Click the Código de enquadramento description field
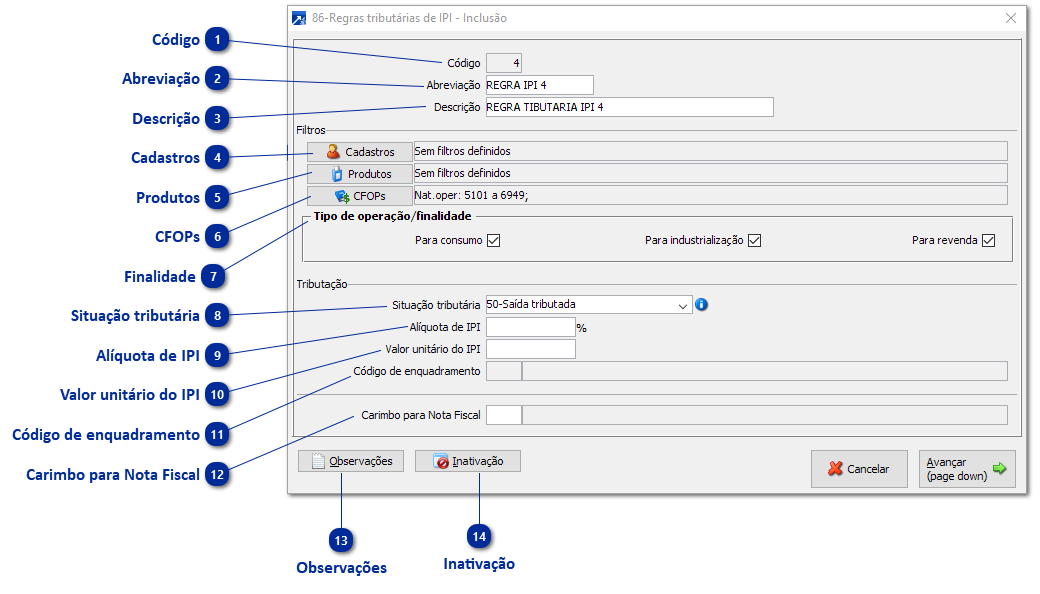 pyautogui.click(x=765, y=371)
